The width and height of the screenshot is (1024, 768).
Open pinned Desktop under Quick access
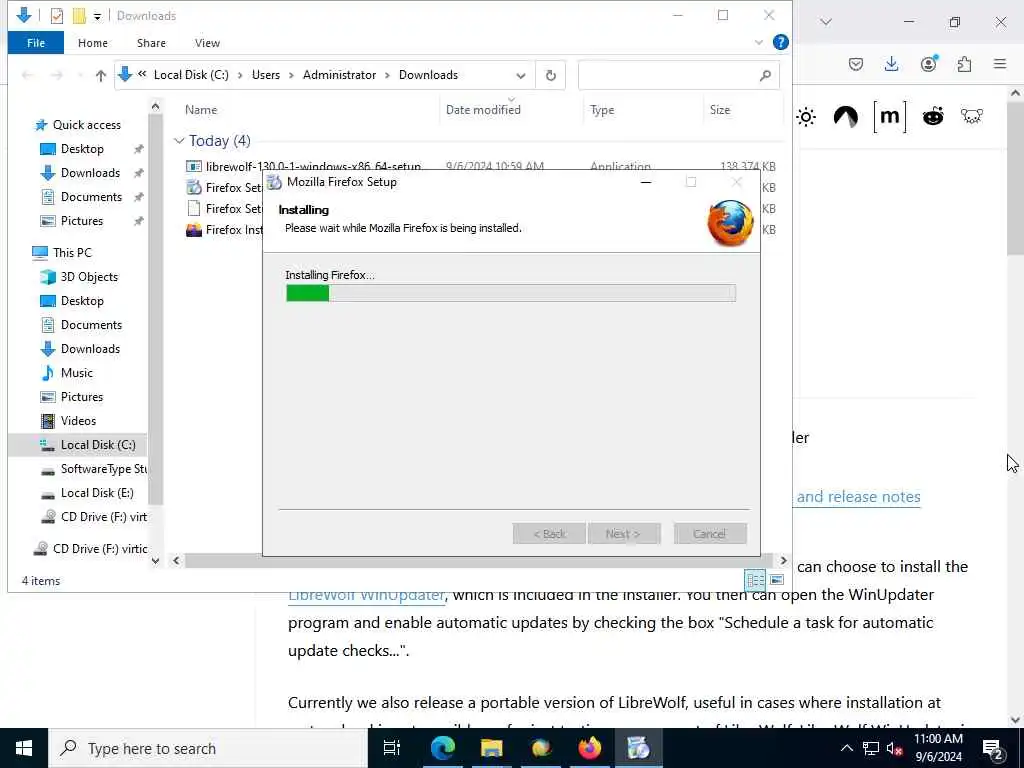tap(82, 149)
